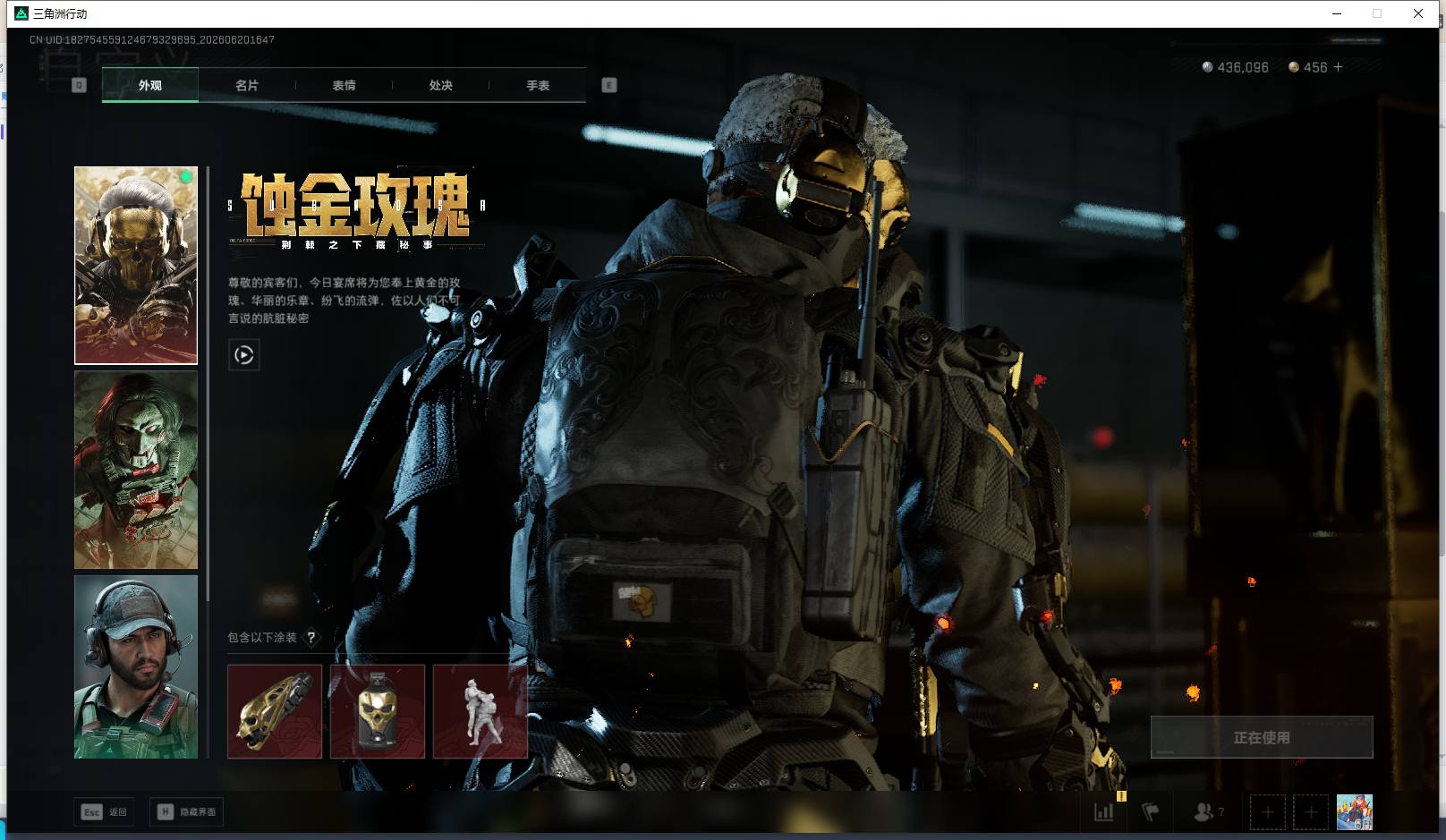Preview the white execution animation item
This screenshot has width=1446, height=840.
tap(481, 711)
